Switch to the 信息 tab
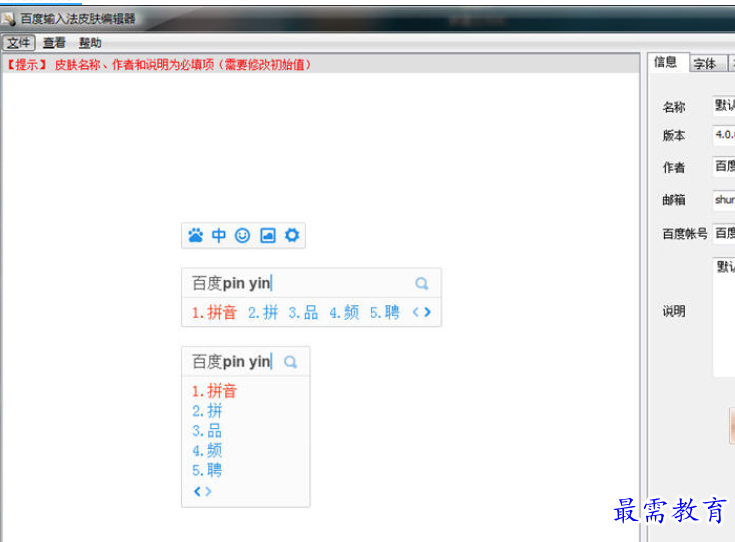The image size is (735, 542). [666, 62]
